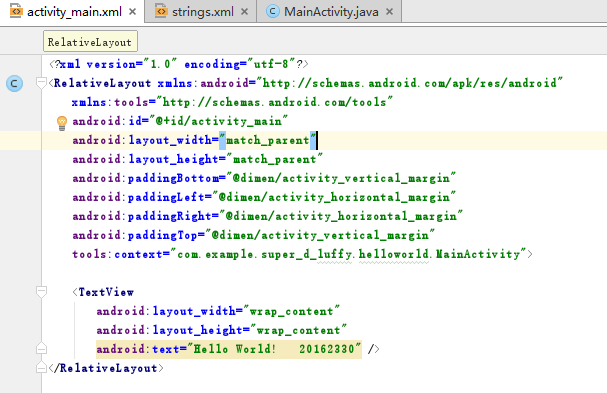
Task: Click the RelativeLayout breadcrumb label
Action: click(90, 42)
